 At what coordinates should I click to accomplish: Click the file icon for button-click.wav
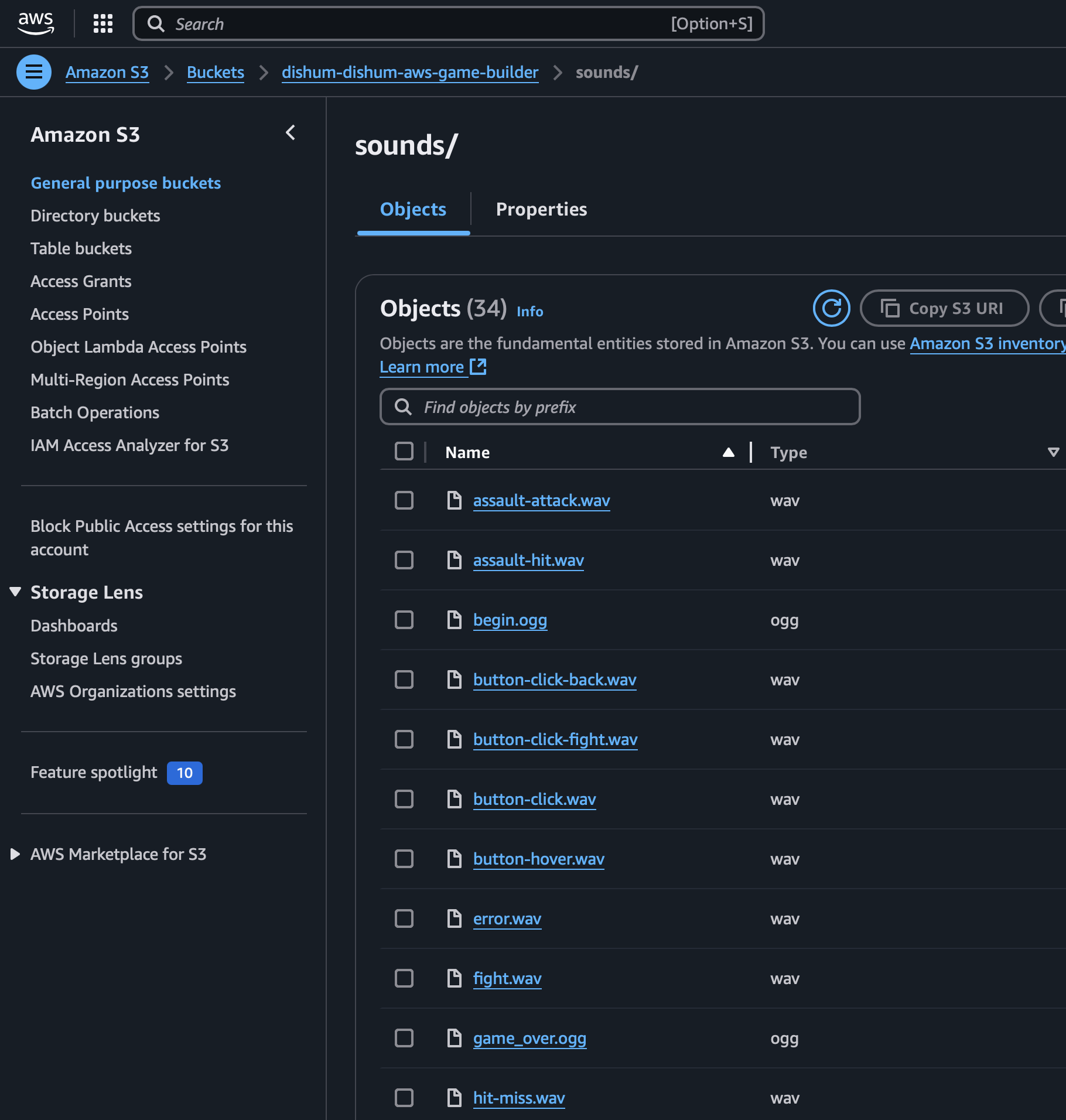(x=455, y=800)
